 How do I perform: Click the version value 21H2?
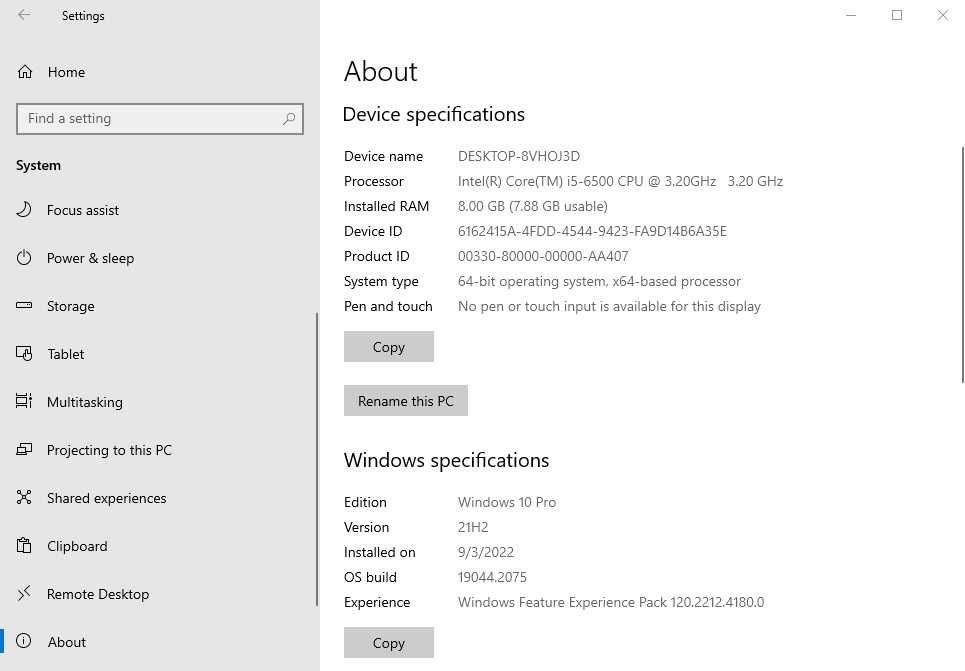473,528
